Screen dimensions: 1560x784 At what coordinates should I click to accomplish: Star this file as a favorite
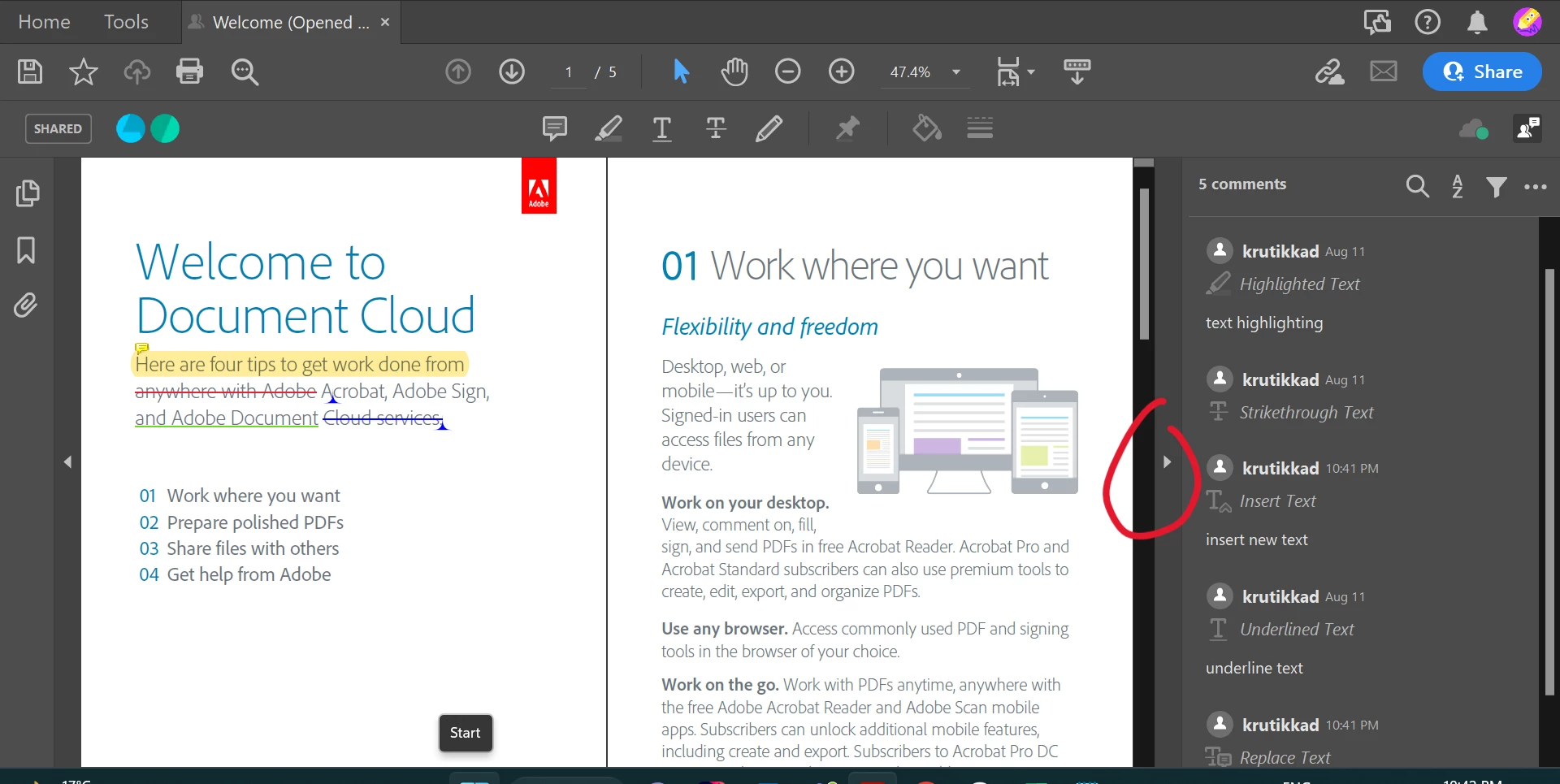(x=83, y=71)
